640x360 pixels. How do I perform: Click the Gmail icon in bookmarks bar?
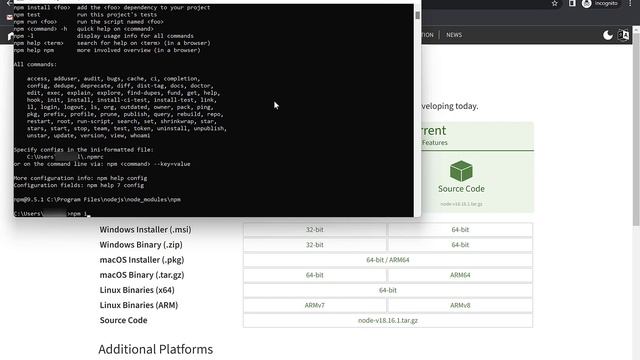(9, 18)
